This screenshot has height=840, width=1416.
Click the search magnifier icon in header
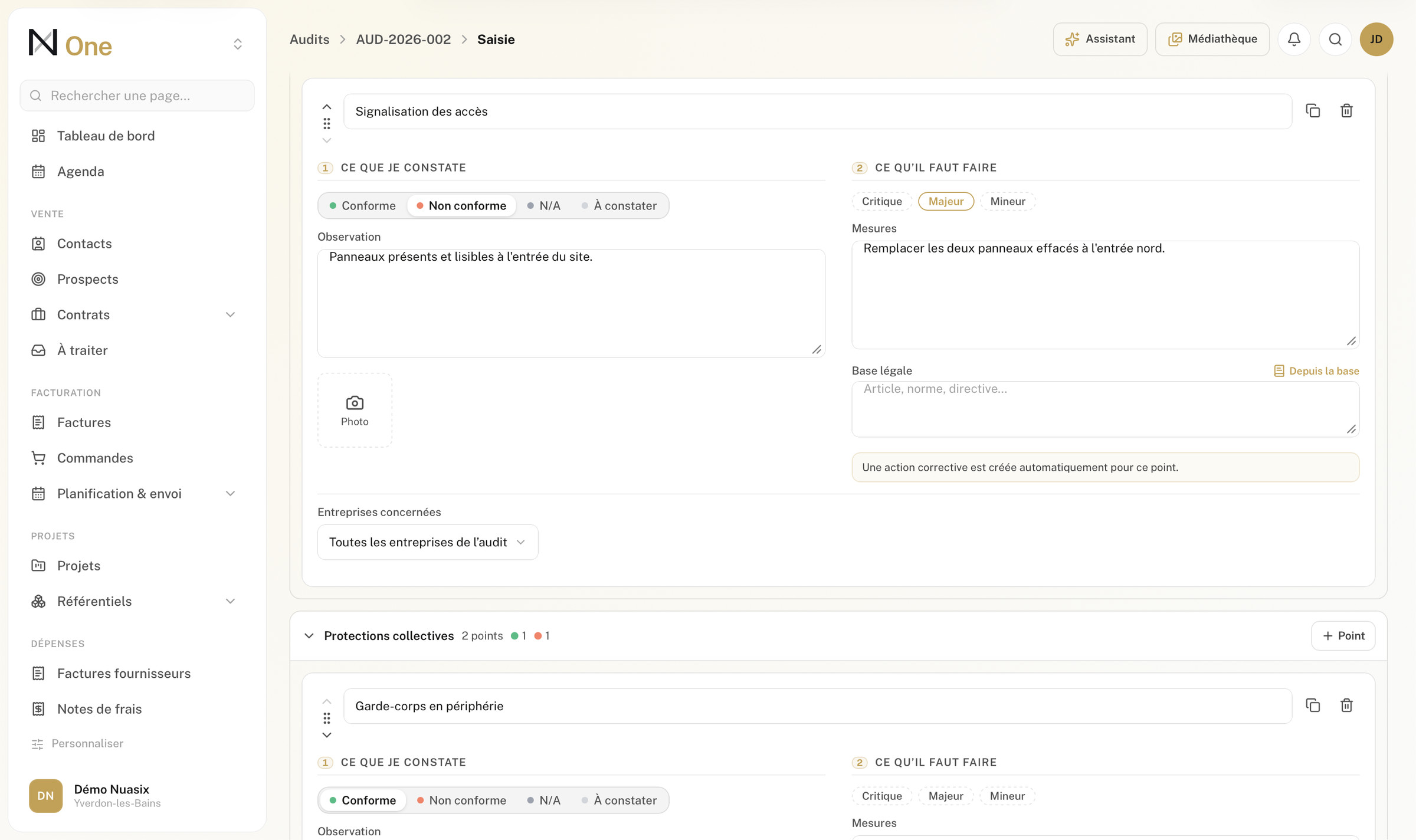(1335, 39)
